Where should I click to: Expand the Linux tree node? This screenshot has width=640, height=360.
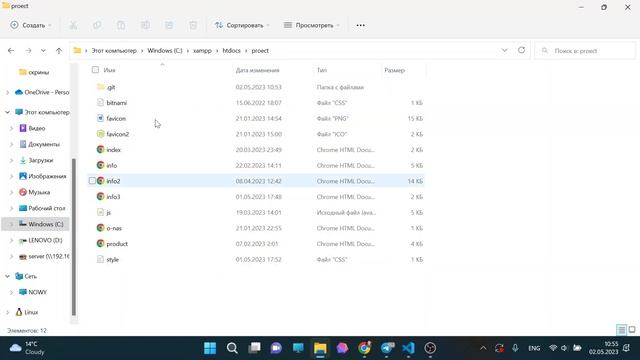(x=7, y=312)
